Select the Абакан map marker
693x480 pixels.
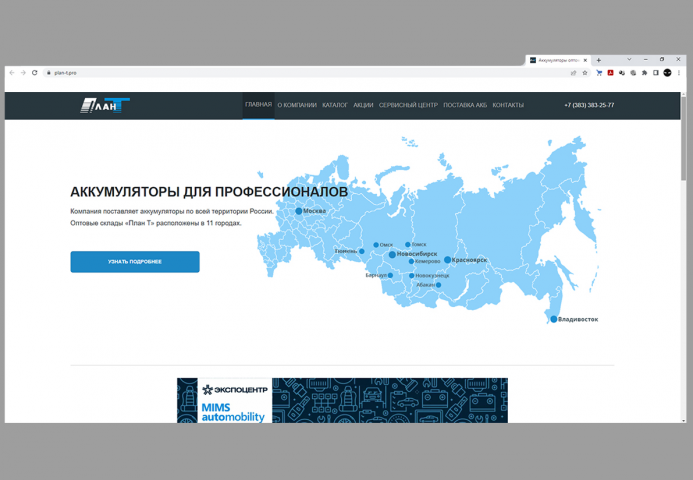(438, 285)
